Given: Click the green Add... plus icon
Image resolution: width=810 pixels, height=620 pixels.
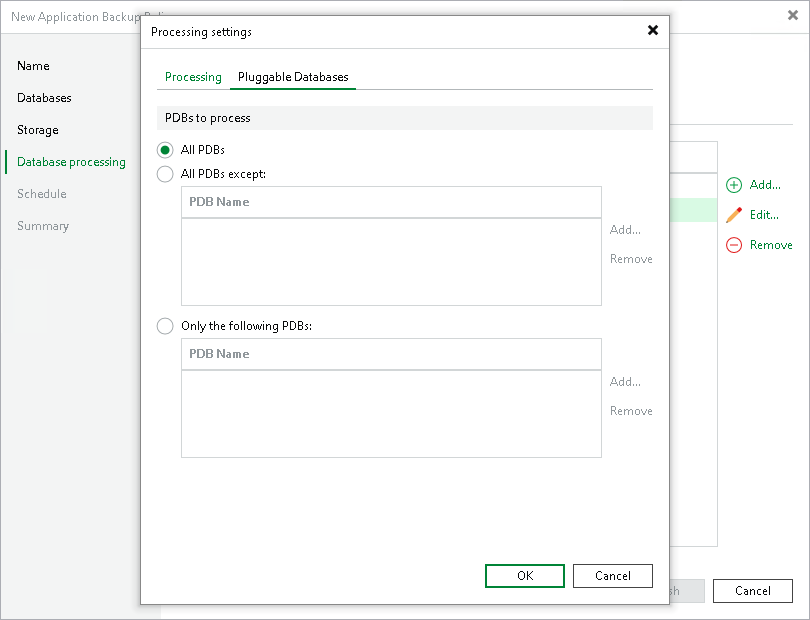Looking at the screenshot, I should (735, 185).
